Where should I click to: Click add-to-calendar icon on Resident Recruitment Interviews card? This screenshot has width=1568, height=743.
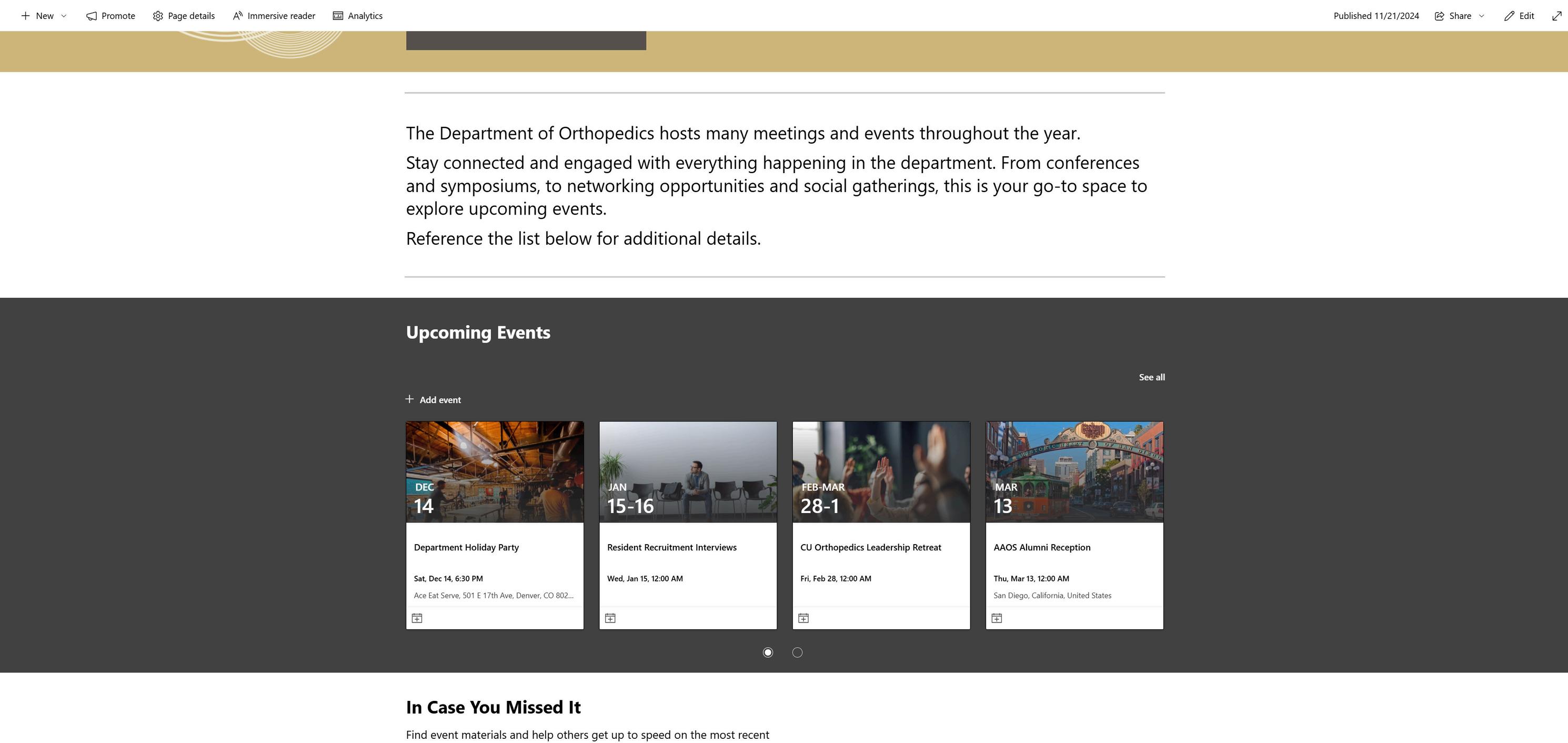click(610, 618)
